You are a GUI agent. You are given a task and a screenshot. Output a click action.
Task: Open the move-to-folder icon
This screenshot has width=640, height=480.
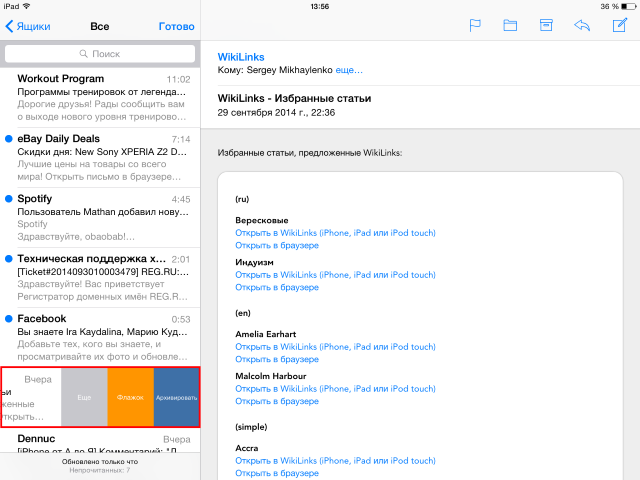(x=510, y=26)
